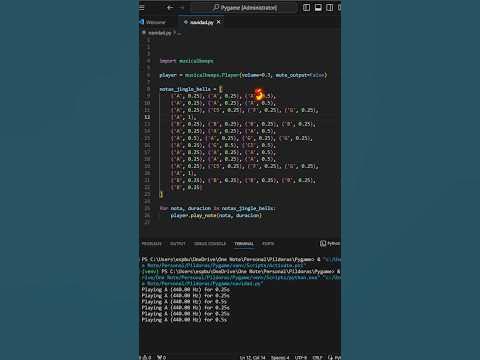The width and height of the screenshot is (480, 360).
Task: Open the PORTS panel tab
Action: click(x=268, y=244)
